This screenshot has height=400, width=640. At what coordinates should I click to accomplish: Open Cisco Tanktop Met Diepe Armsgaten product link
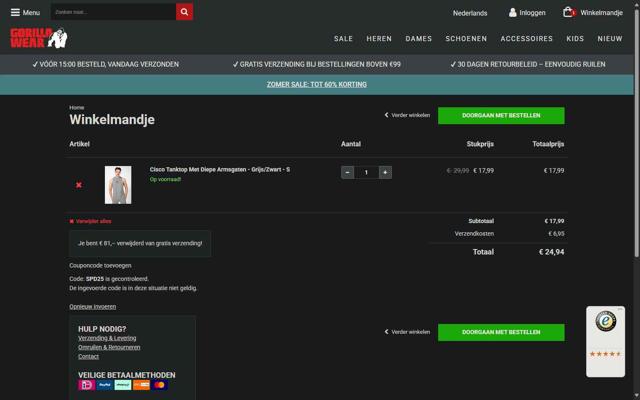(x=220, y=169)
